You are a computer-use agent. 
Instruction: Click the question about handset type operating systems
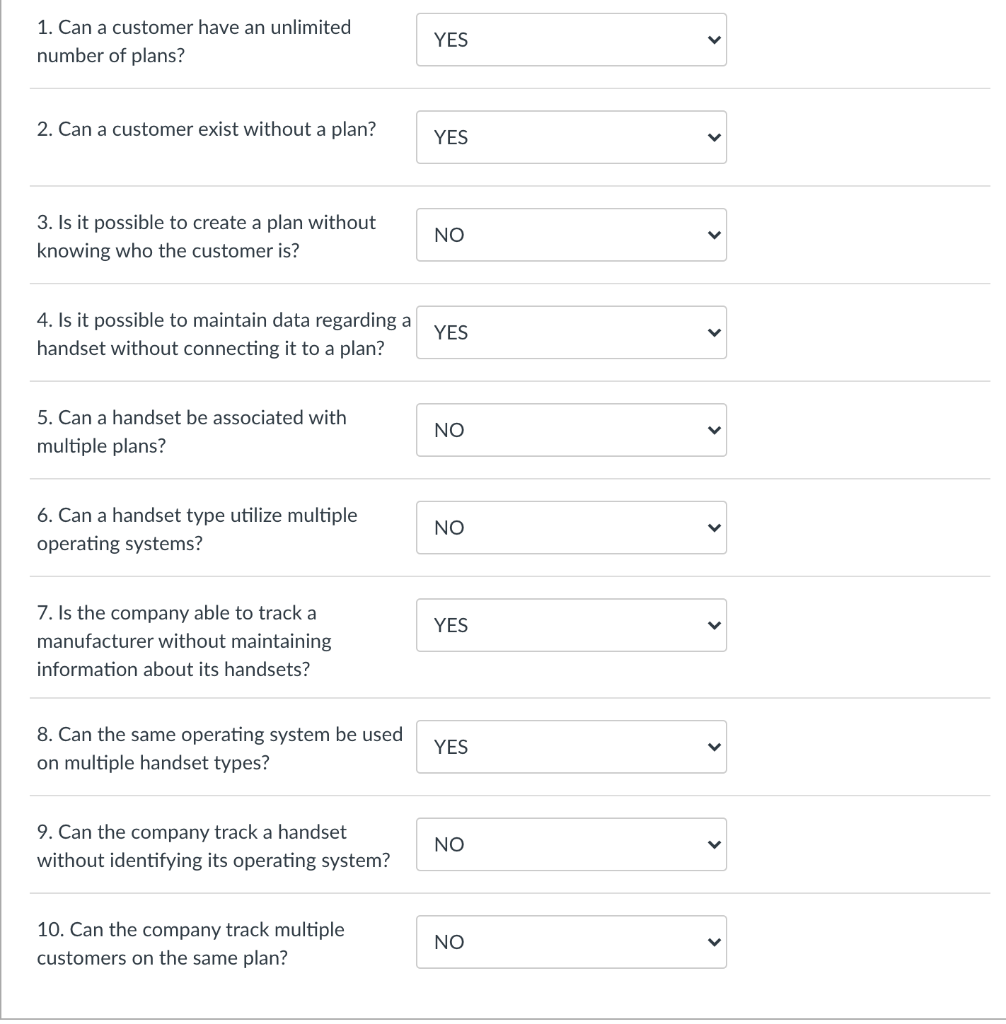pyautogui.click(x=197, y=529)
